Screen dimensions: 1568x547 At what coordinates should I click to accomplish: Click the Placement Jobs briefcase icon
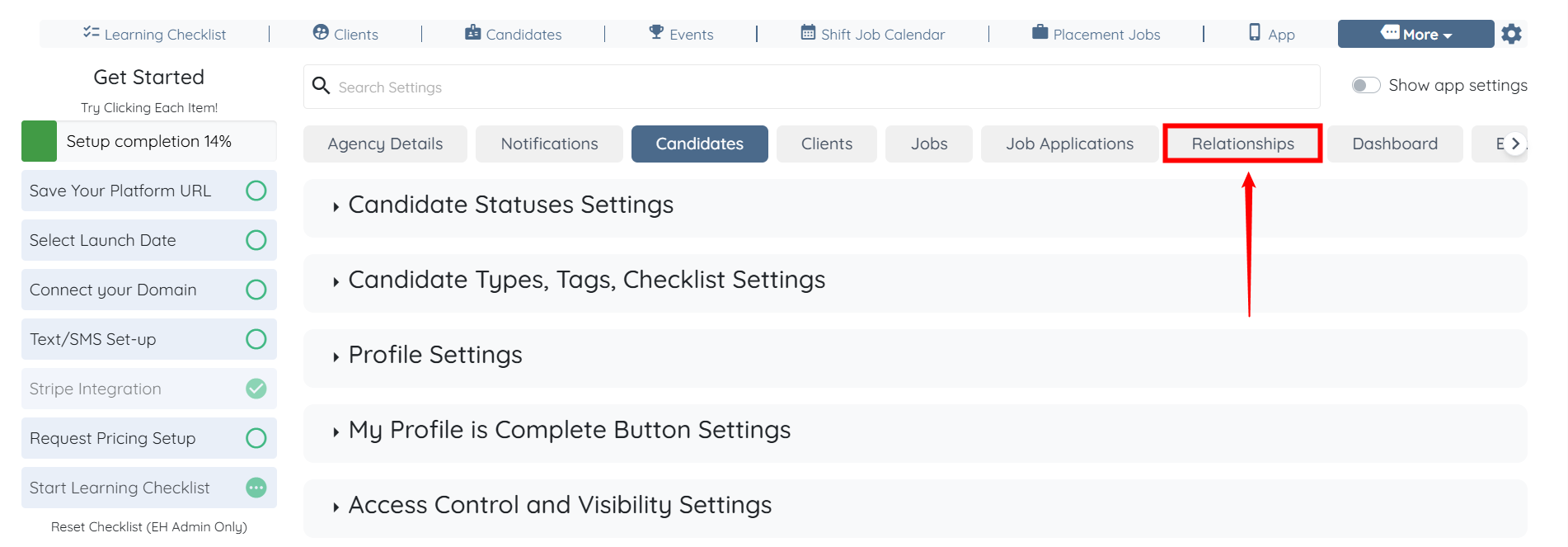coord(1040,32)
